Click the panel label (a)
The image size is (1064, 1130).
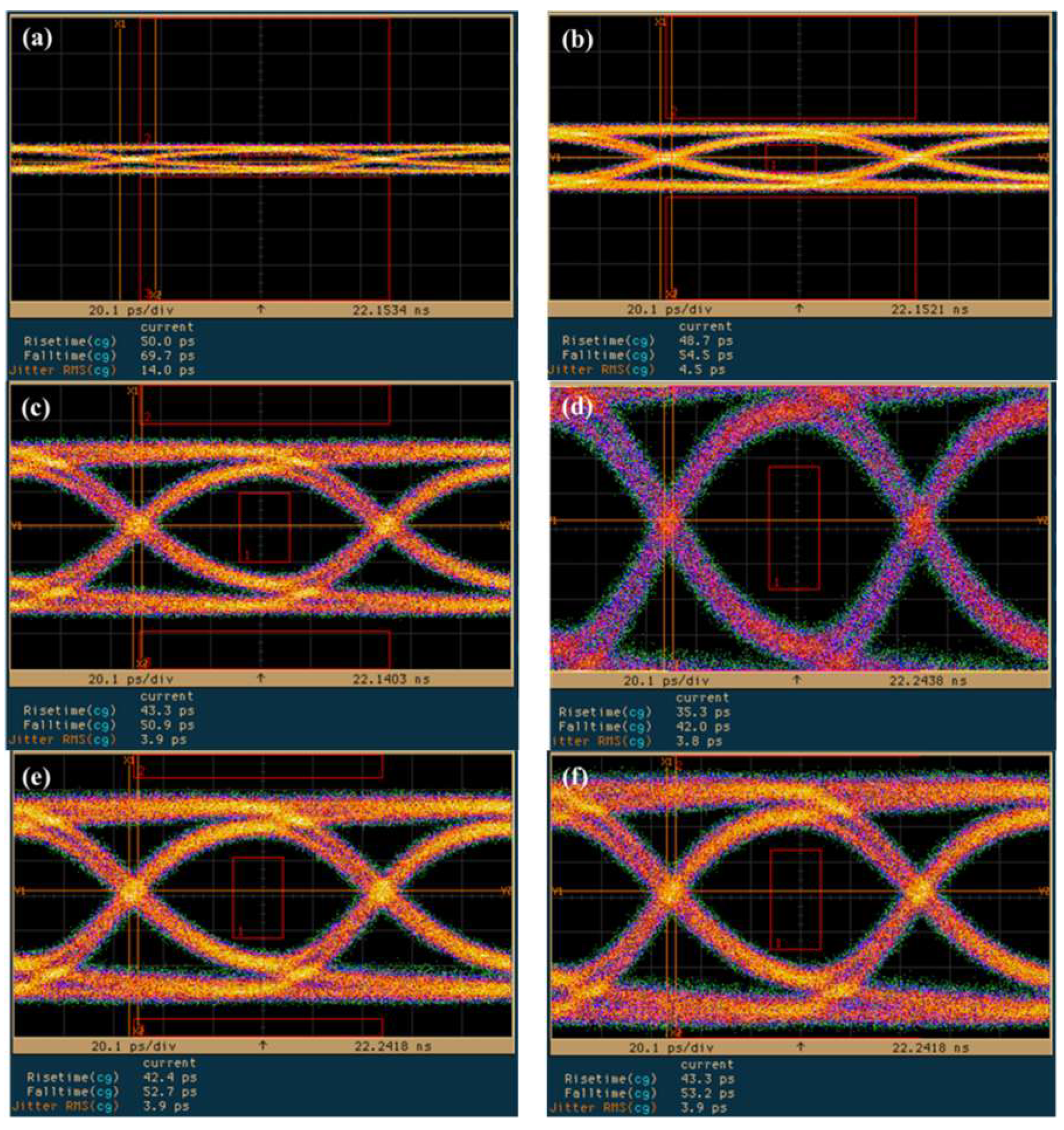click(x=37, y=38)
